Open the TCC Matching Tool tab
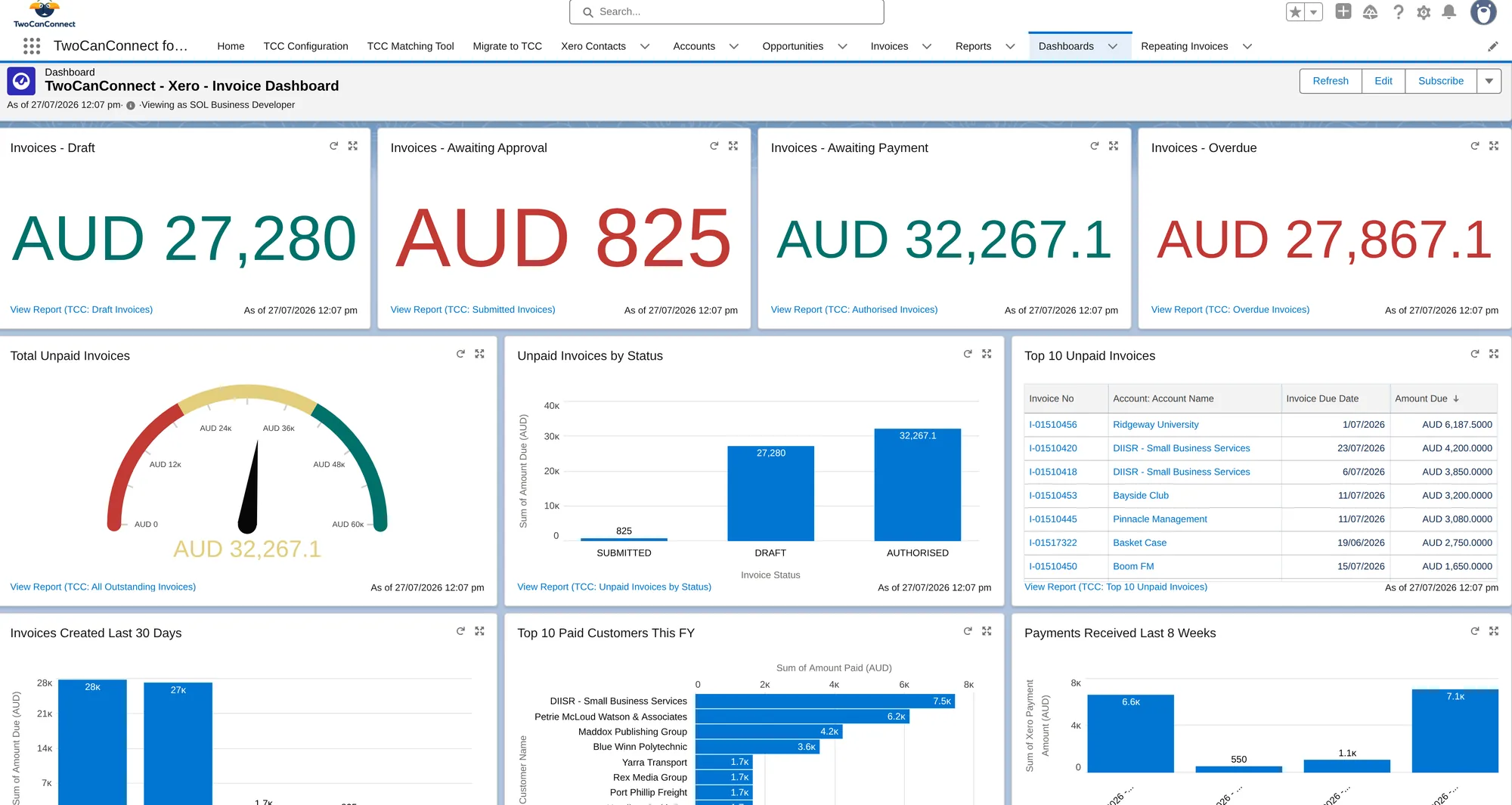The image size is (1512, 805). 411,46
